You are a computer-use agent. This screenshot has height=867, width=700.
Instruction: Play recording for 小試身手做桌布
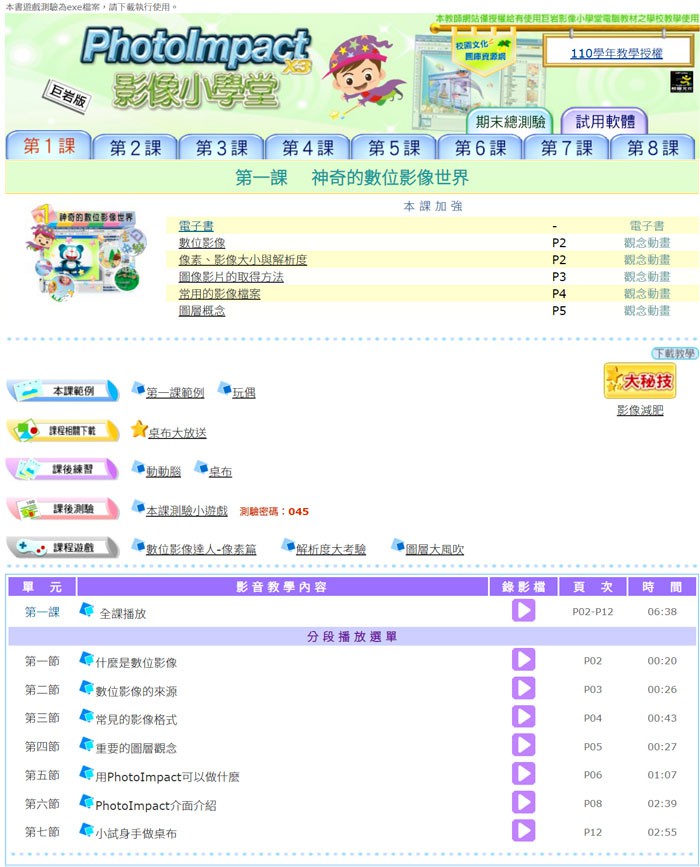pyautogui.click(x=523, y=831)
